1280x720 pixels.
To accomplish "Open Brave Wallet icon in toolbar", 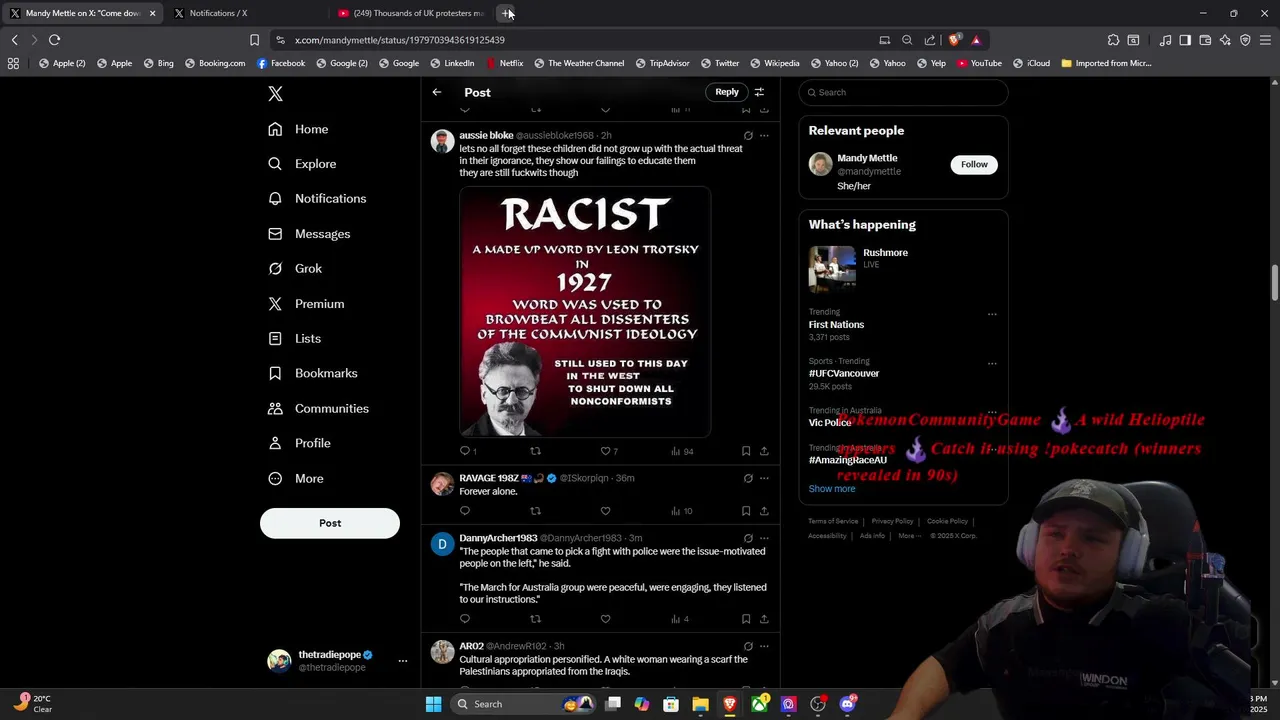I will pos(1205,40).
